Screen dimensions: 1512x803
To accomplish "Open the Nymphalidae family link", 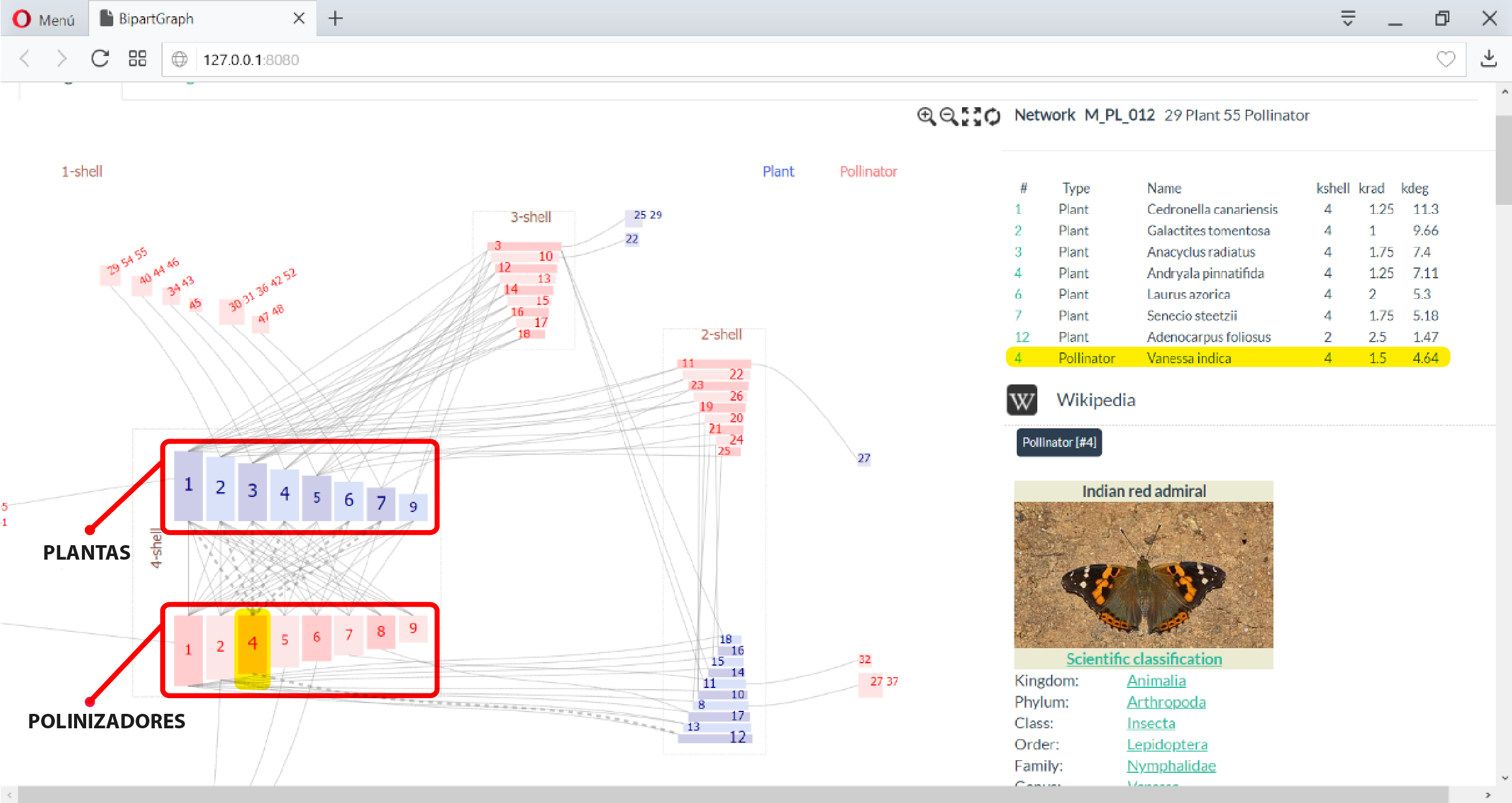I will tap(1171, 766).
